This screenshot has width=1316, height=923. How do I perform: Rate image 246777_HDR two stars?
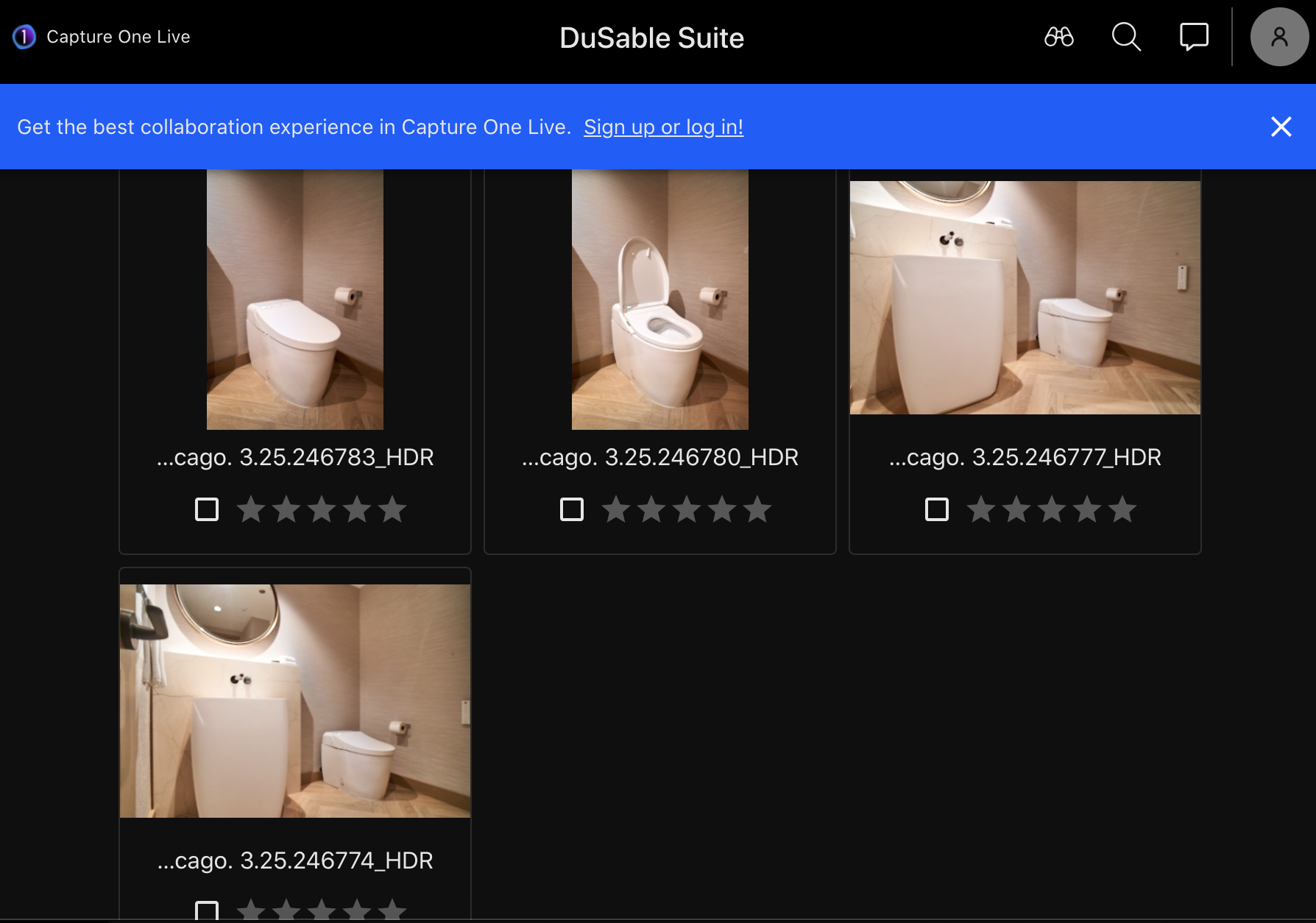click(x=1016, y=509)
